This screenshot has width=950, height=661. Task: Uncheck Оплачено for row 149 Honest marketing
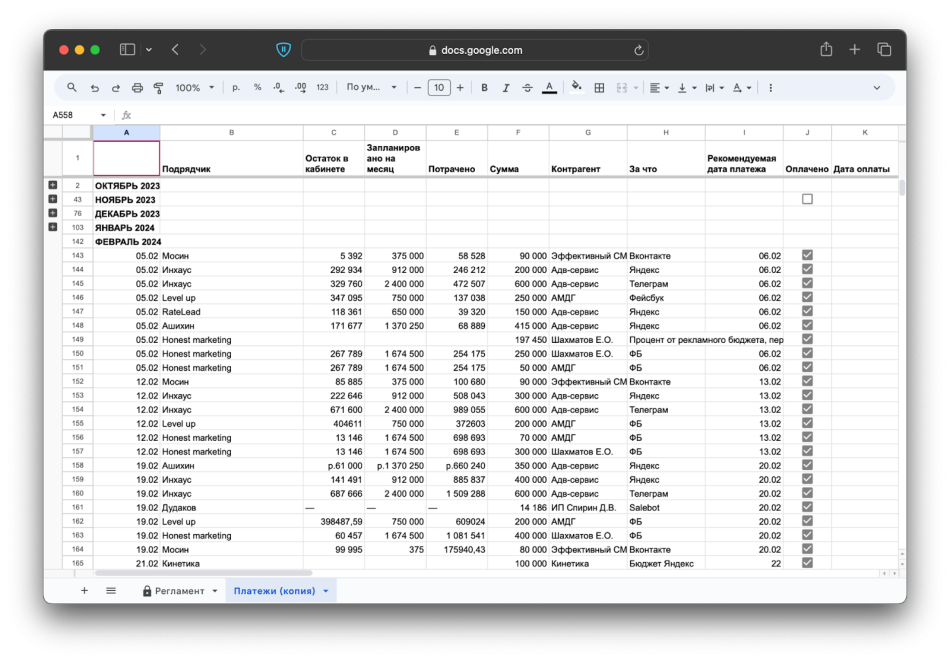pos(807,339)
